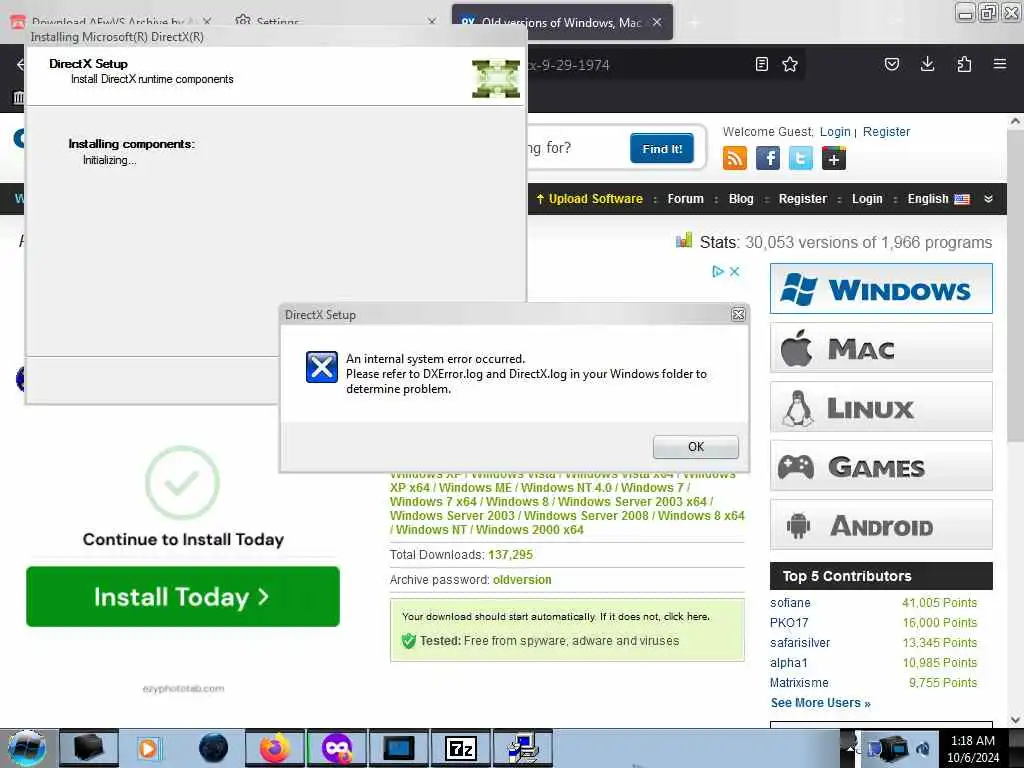Image resolution: width=1024 pixels, height=768 pixels.
Task: Open the media player taskbar icon
Action: coord(148,748)
